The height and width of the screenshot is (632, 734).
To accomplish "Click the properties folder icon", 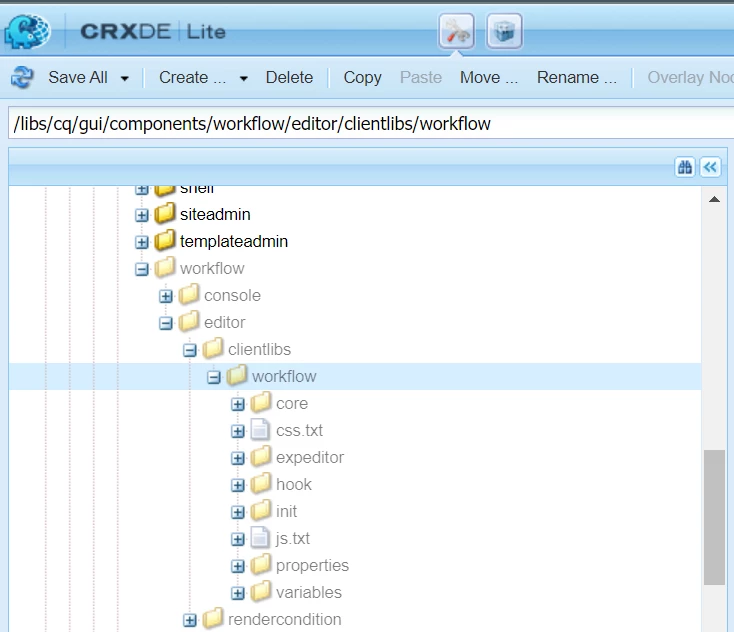I will 261,565.
